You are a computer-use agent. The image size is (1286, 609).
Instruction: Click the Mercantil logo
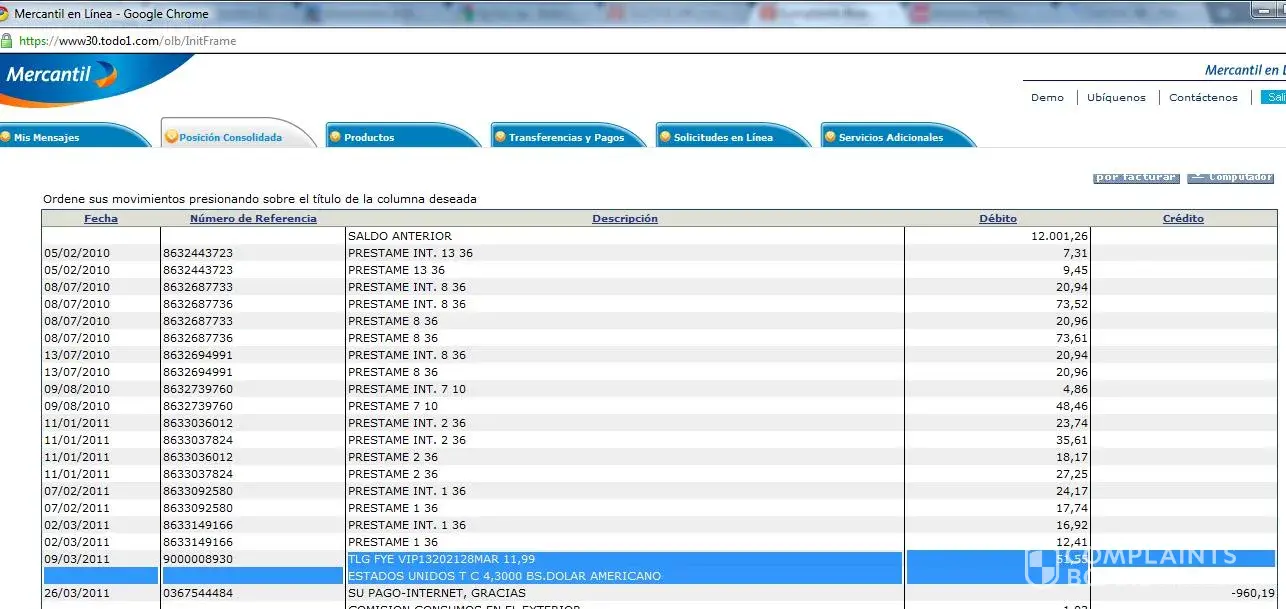click(62, 74)
